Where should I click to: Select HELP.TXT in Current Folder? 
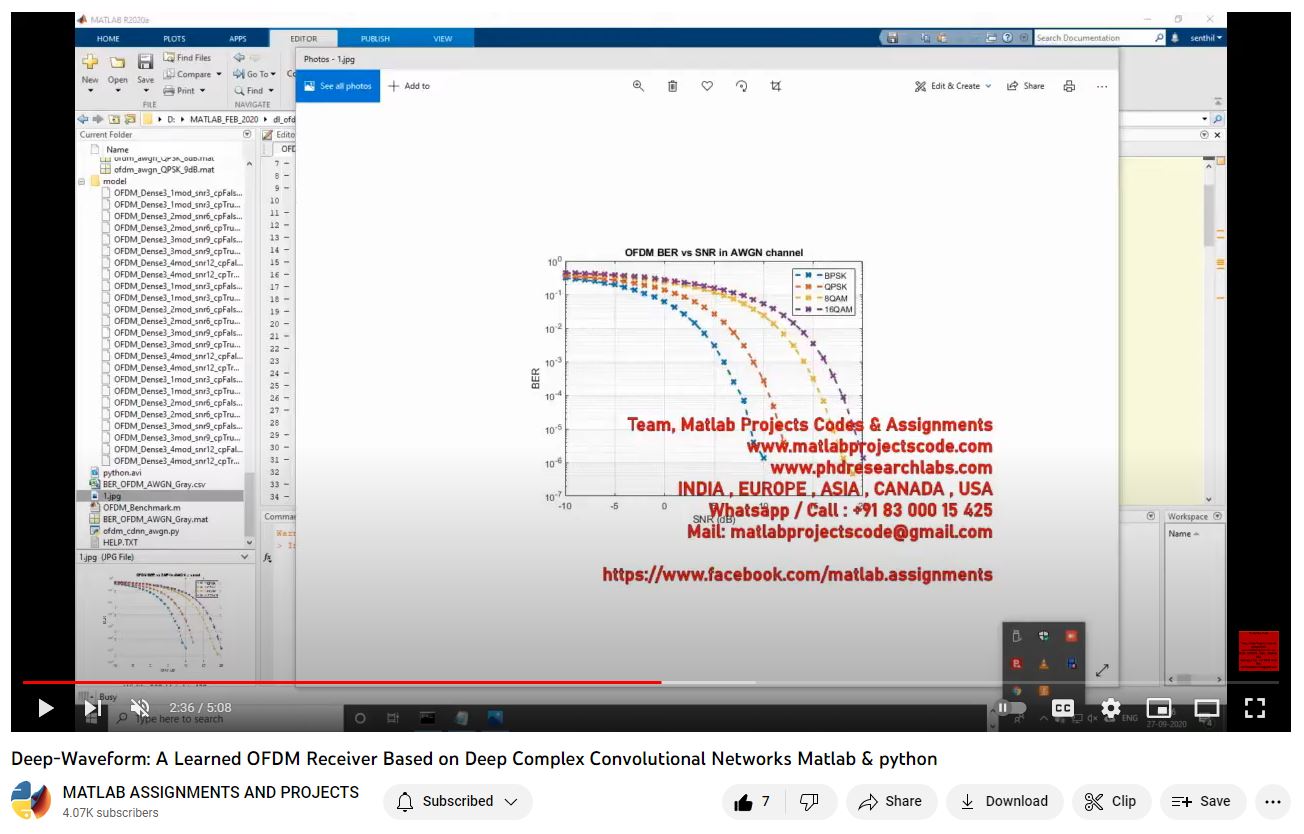pyautogui.click(x=120, y=543)
